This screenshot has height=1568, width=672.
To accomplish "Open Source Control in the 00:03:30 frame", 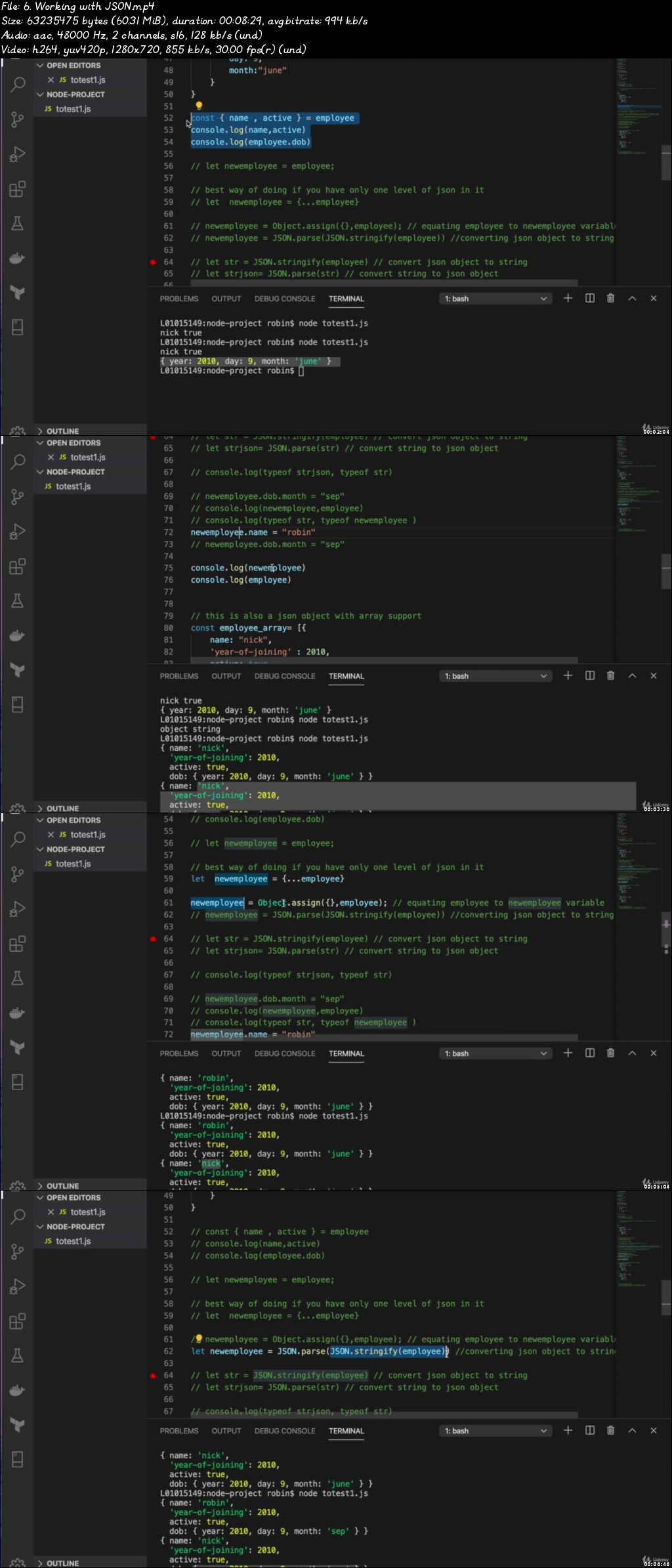I will [x=18, y=497].
